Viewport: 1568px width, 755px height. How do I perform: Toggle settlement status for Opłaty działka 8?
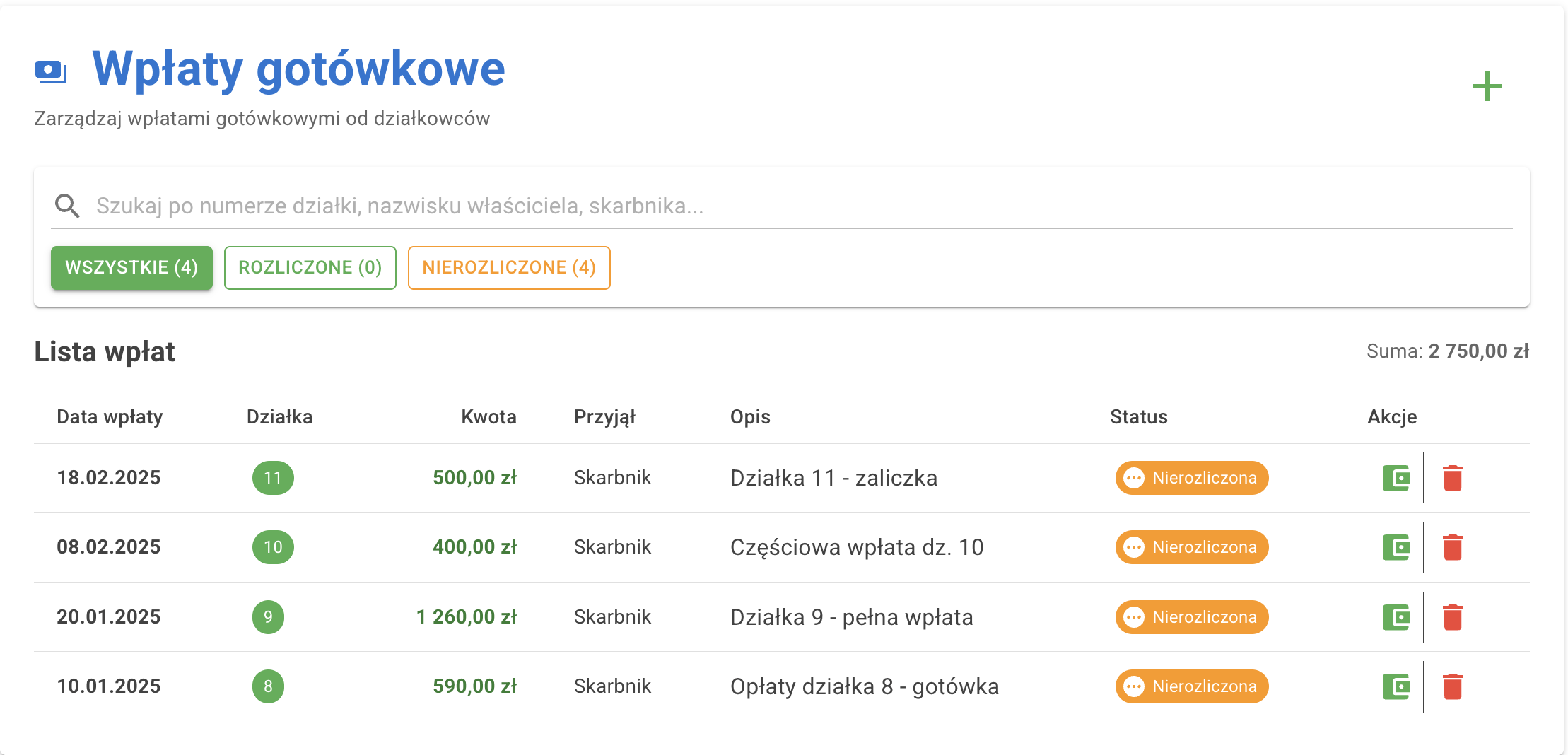[1191, 685]
